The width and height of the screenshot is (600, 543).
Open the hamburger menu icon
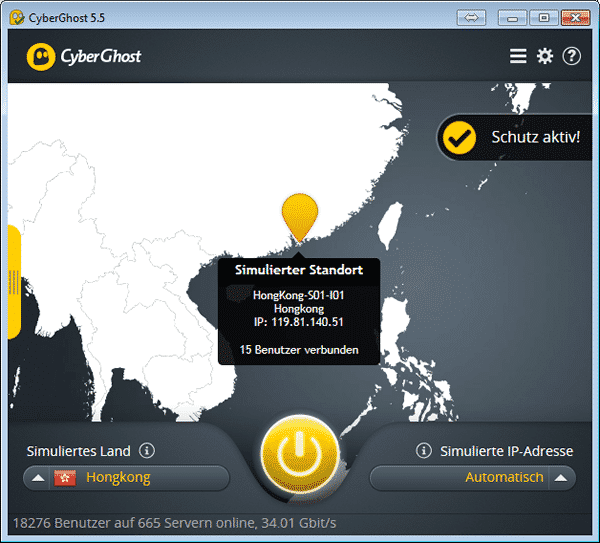[x=518, y=56]
